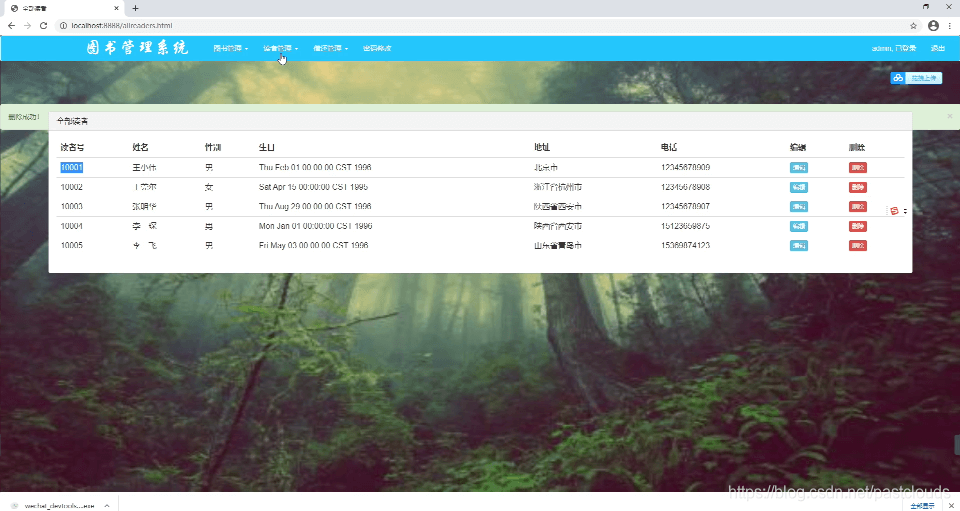Image resolution: width=960 pixels, height=511 pixels.
Task: Expand the download item chevron menu
Action: coord(107,505)
